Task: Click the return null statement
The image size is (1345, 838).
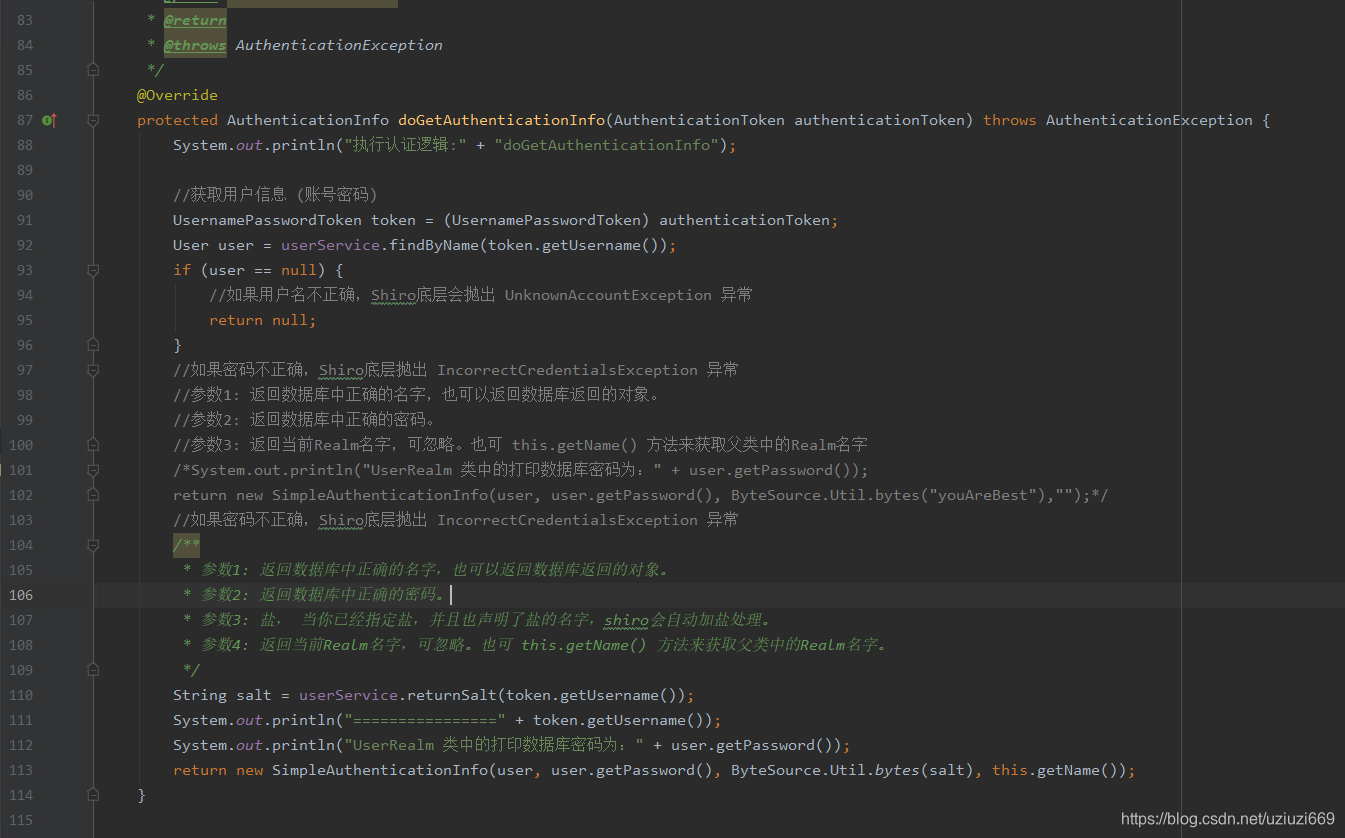Action: 263,320
